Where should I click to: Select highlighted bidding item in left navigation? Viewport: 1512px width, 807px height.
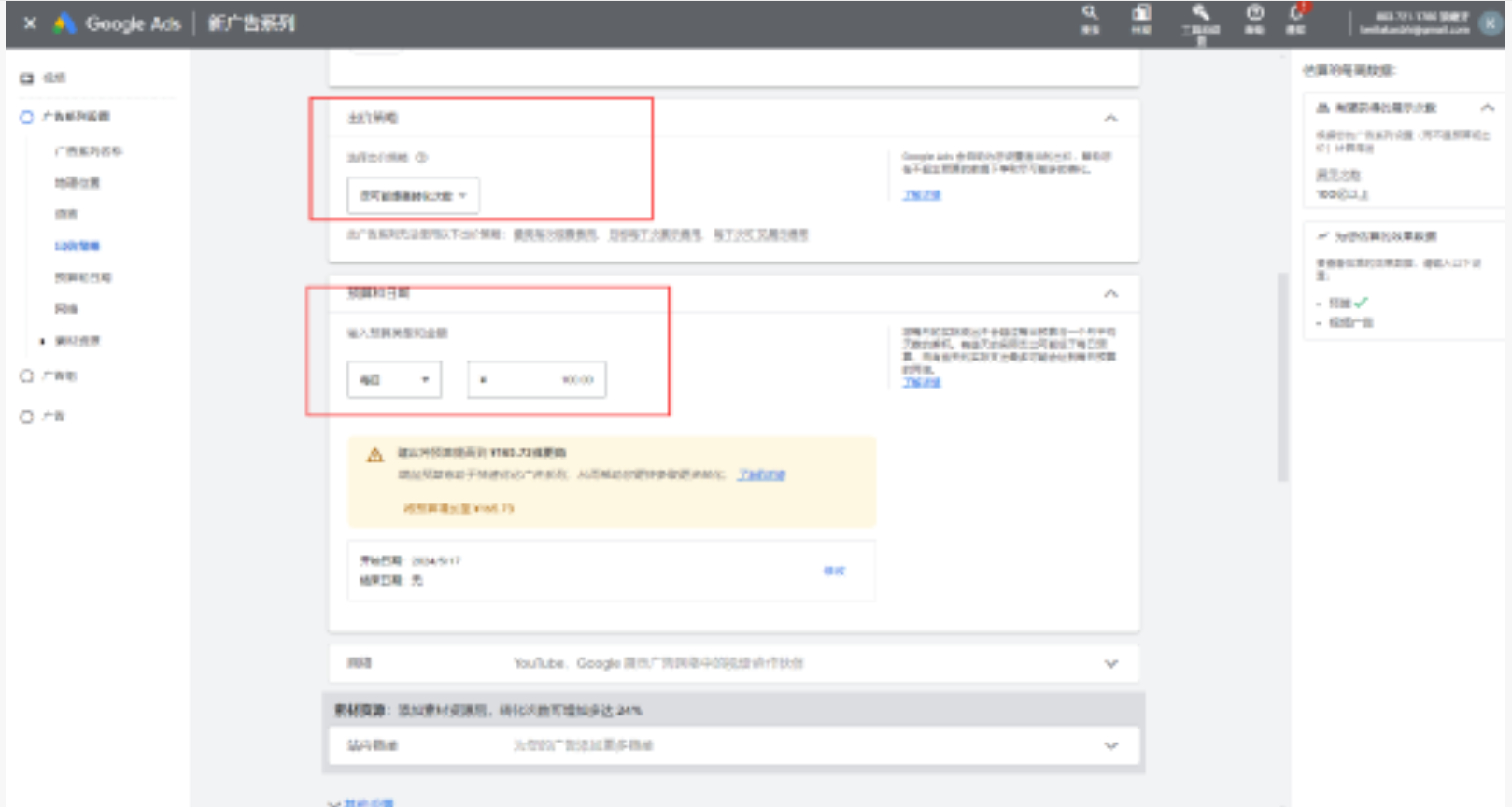pos(77,247)
